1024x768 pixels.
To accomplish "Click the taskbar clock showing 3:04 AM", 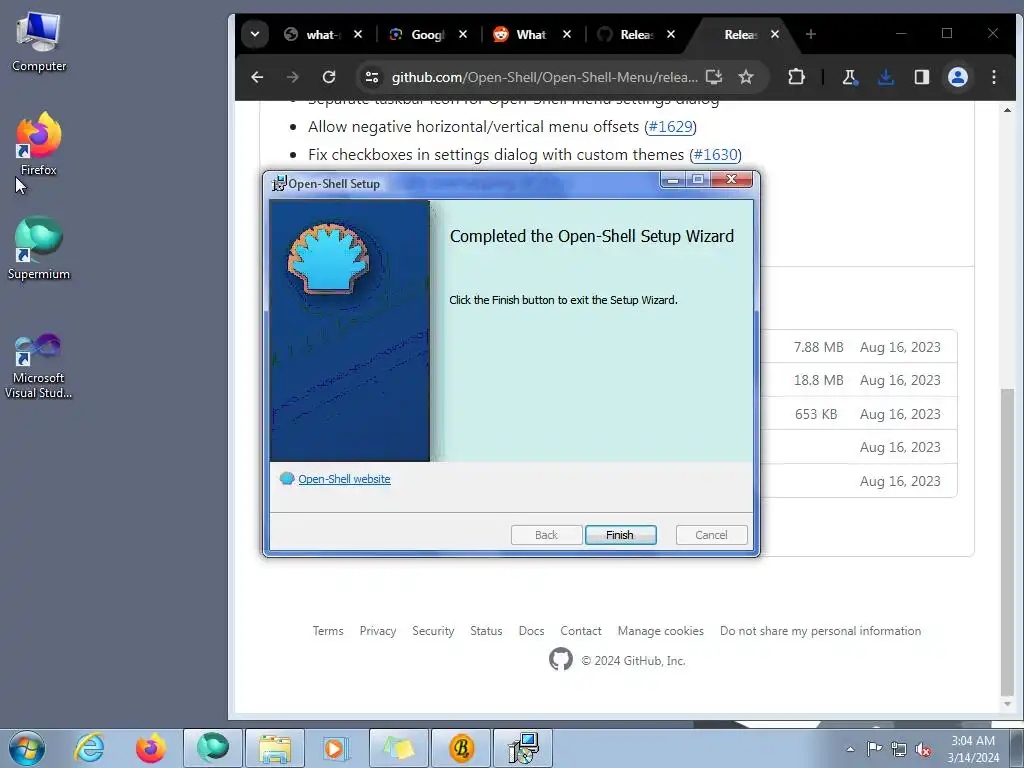I will click(973, 749).
